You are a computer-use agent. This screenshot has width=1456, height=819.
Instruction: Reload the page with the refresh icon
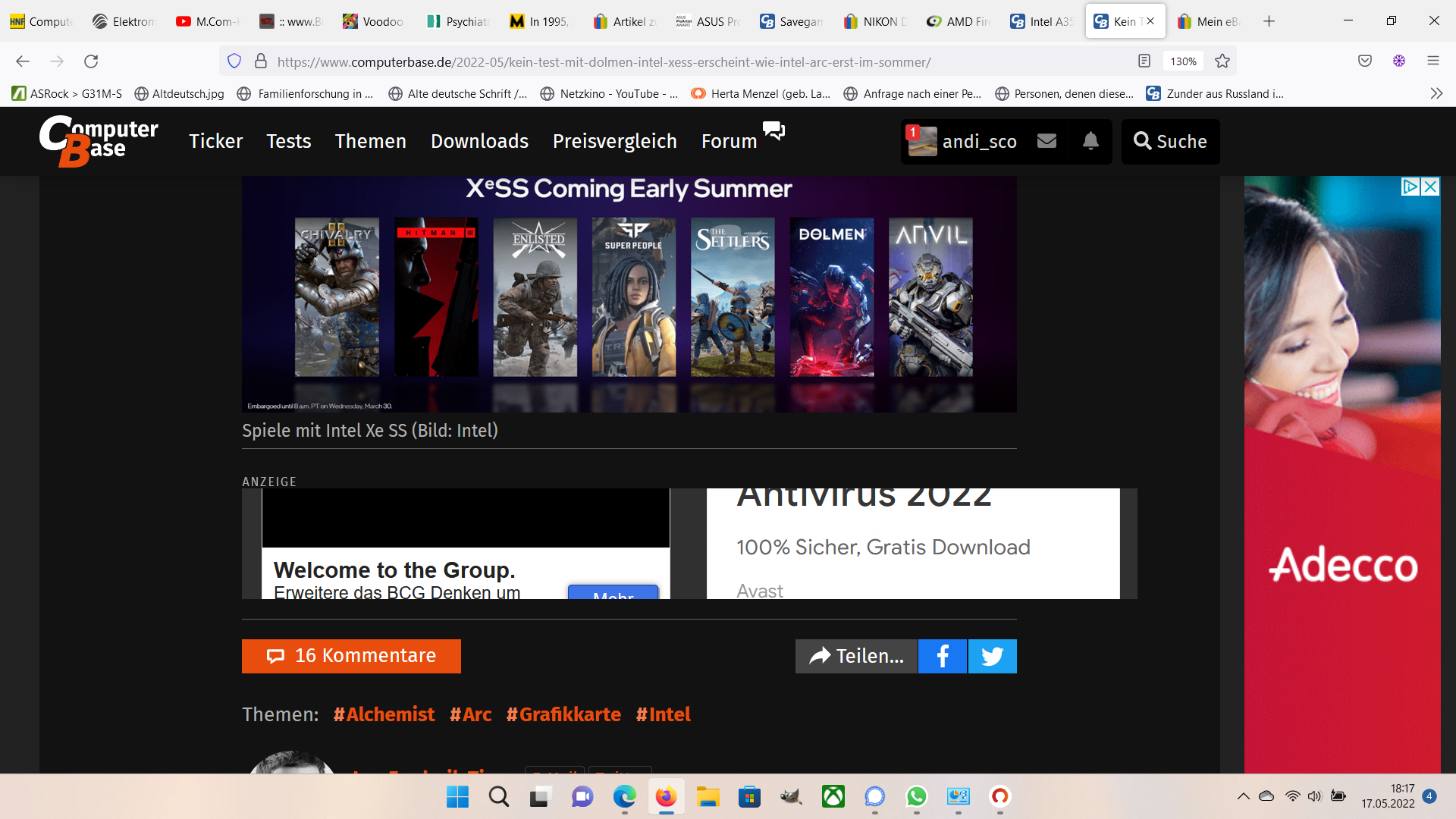click(x=91, y=61)
